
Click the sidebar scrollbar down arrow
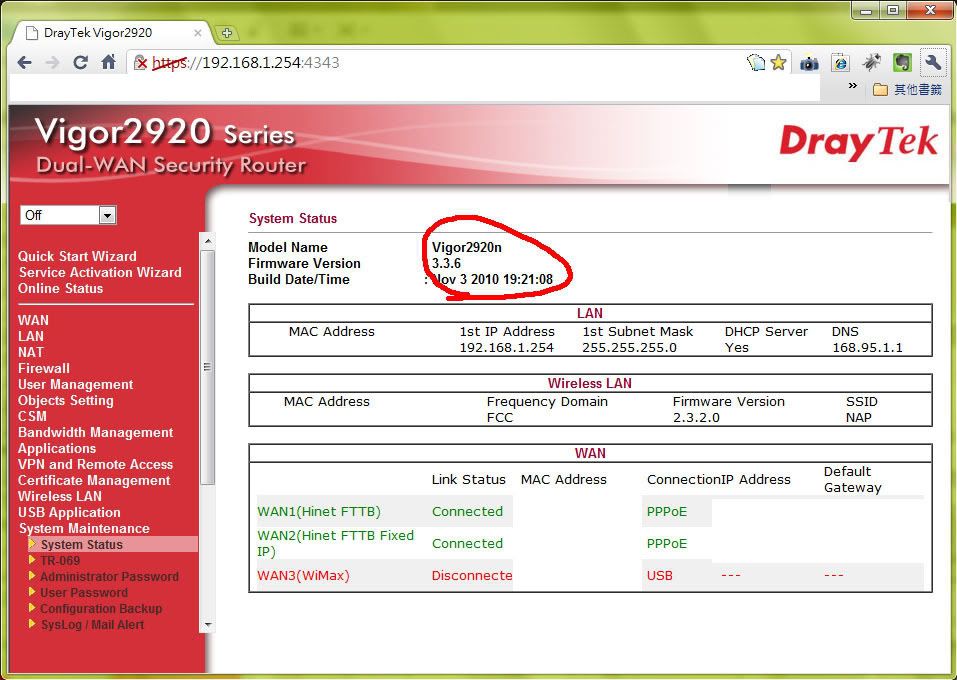(x=208, y=625)
